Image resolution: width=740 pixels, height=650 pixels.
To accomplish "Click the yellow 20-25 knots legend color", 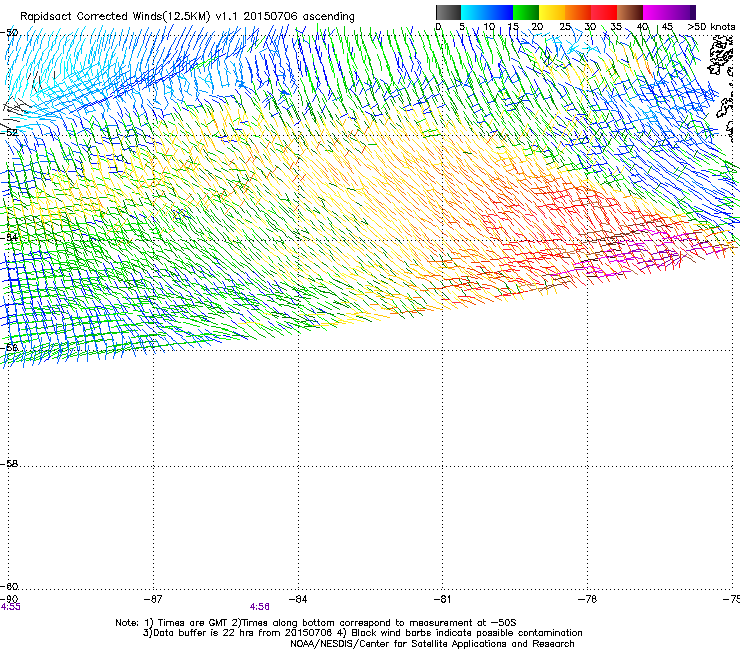I will [x=552, y=12].
